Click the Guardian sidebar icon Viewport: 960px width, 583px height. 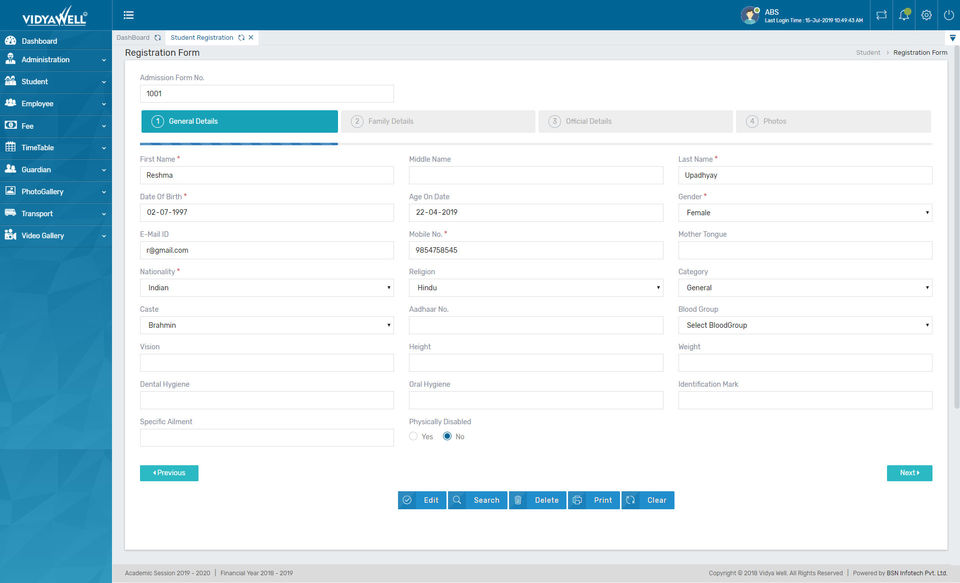(10, 169)
